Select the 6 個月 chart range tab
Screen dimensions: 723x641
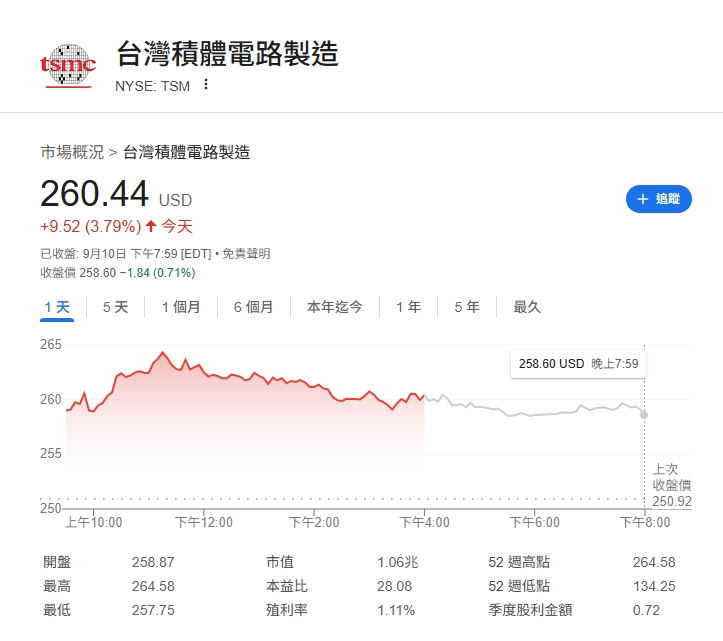(x=253, y=307)
